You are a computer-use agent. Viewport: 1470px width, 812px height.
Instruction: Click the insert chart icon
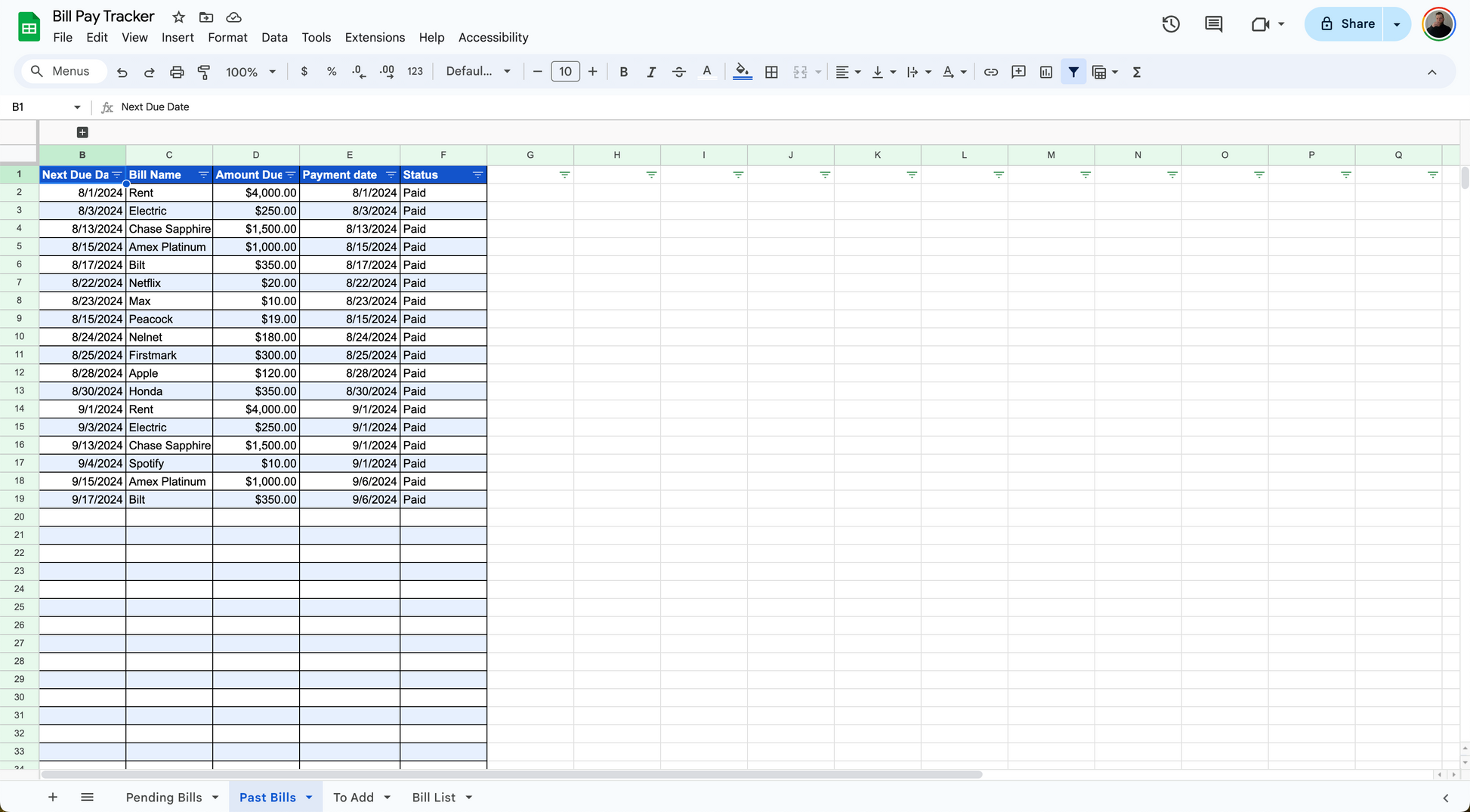click(1045, 72)
